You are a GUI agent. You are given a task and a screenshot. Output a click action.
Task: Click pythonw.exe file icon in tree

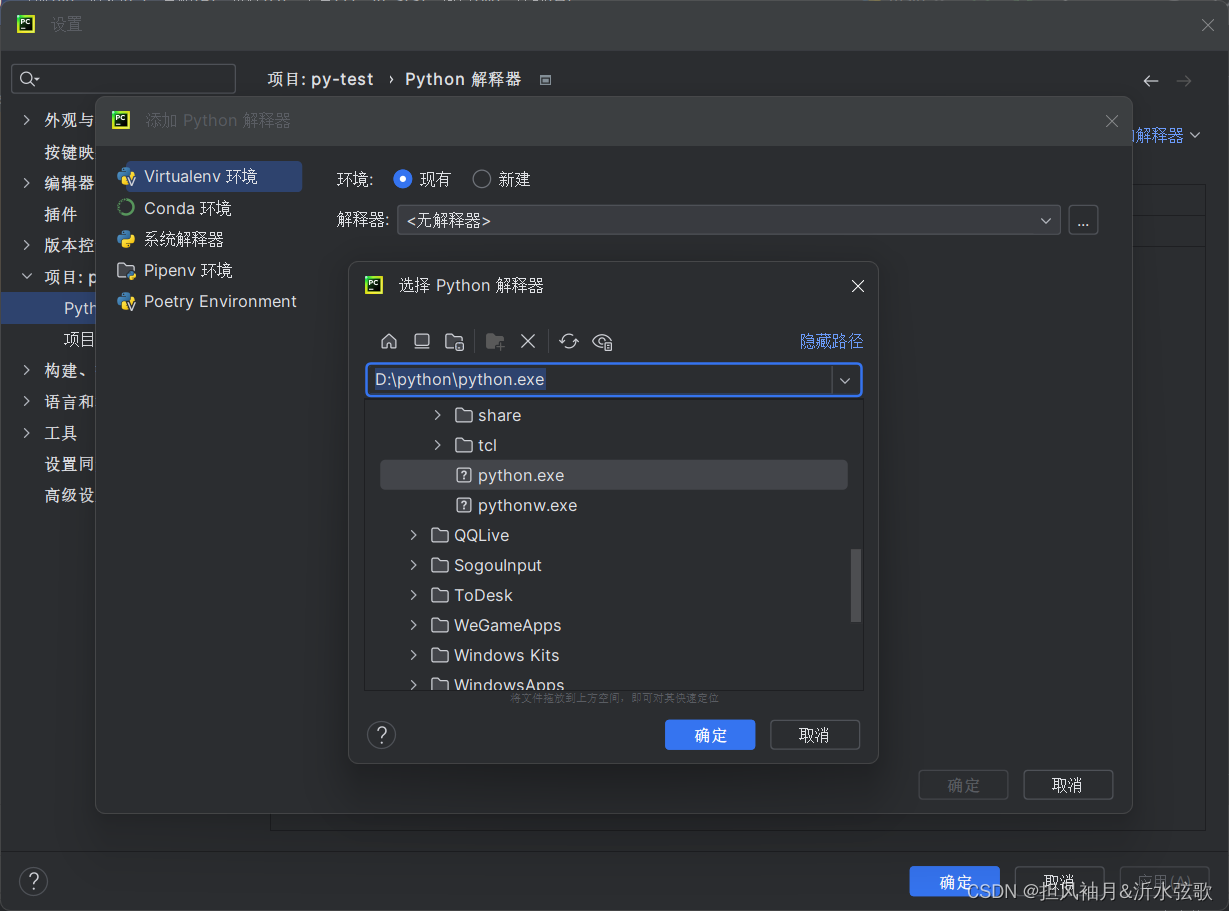[x=464, y=505]
